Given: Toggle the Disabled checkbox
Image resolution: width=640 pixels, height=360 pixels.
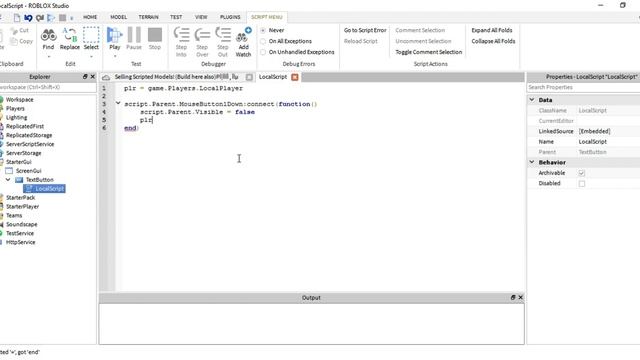Looking at the screenshot, I should (582, 184).
